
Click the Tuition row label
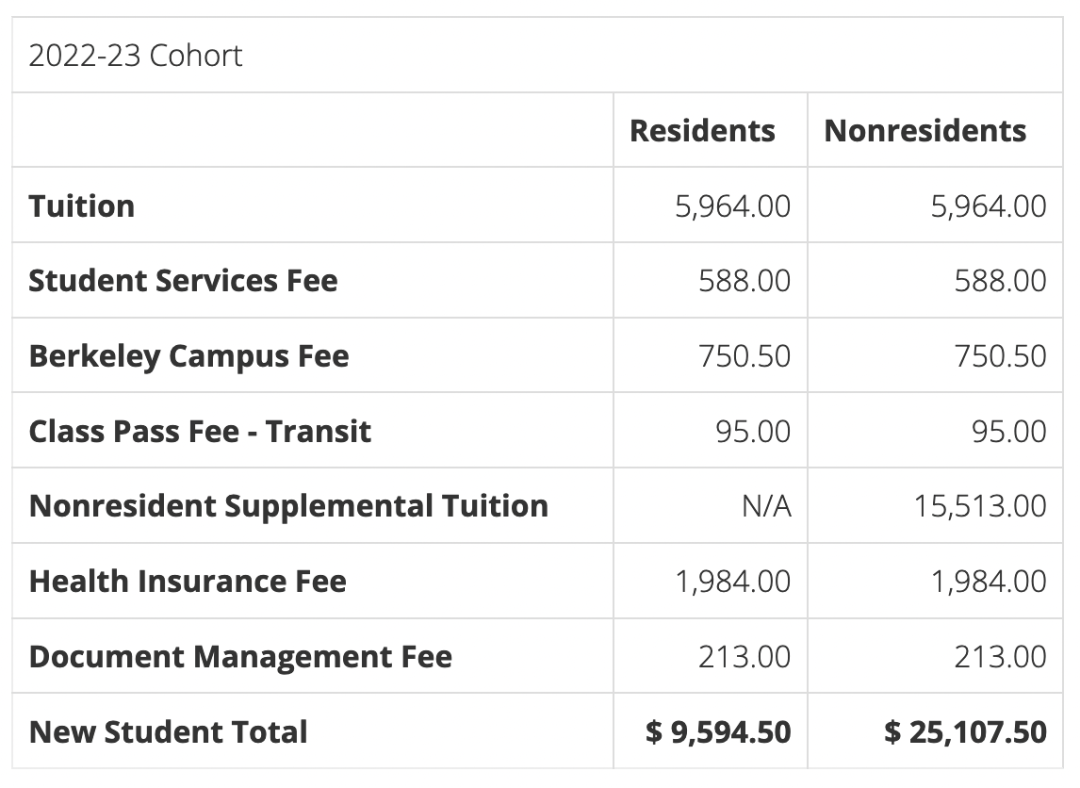(x=82, y=206)
